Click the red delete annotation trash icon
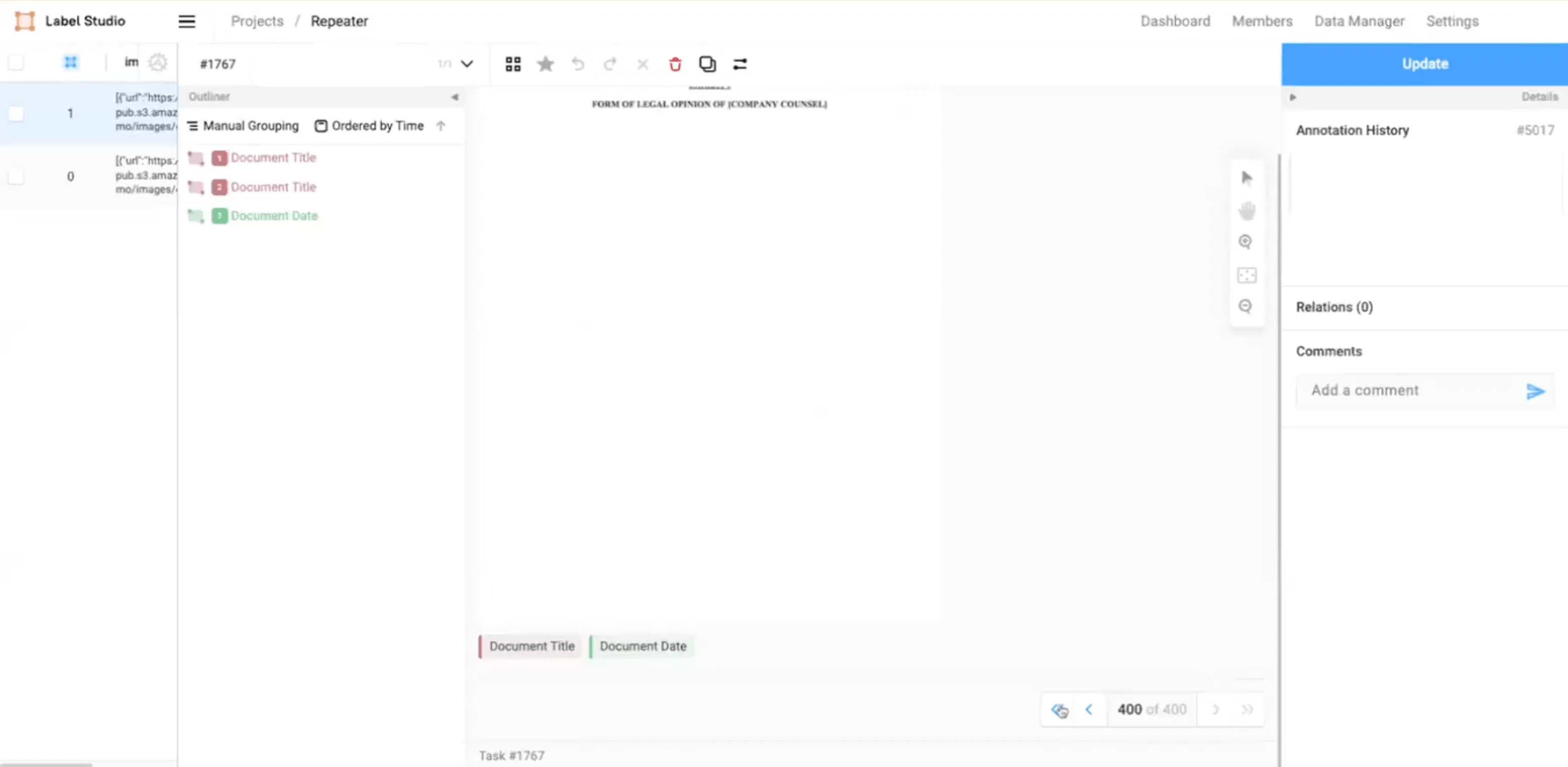The height and width of the screenshot is (767, 1568). tap(675, 64)
